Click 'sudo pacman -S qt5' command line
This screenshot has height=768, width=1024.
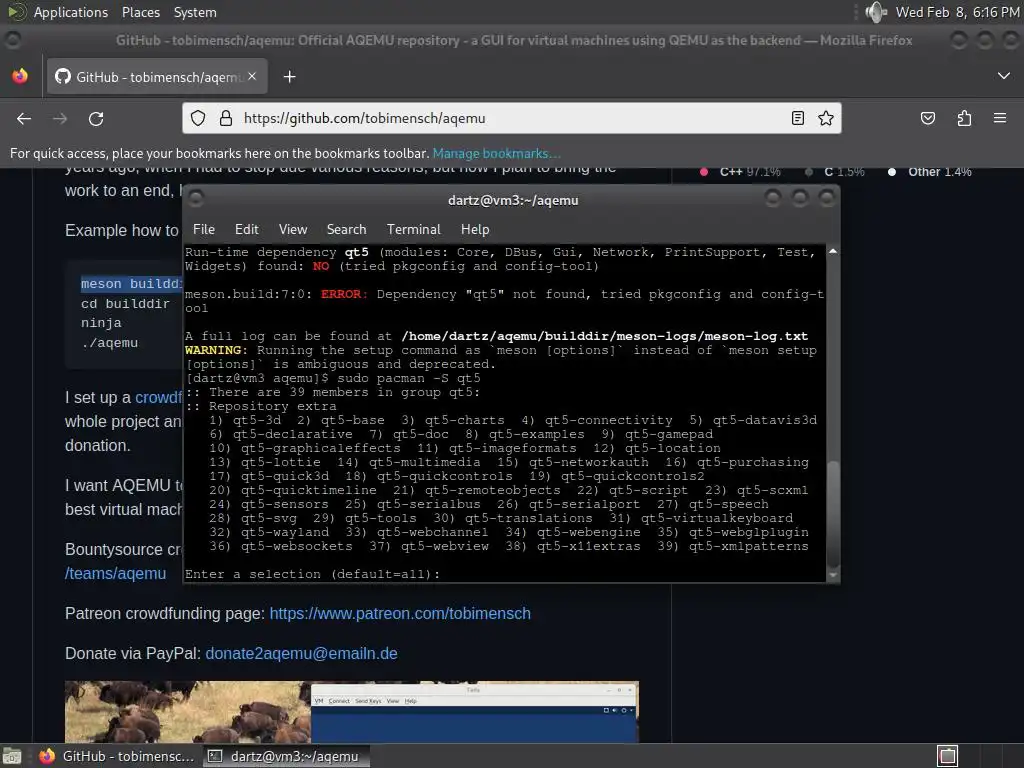tap(409, 378)
